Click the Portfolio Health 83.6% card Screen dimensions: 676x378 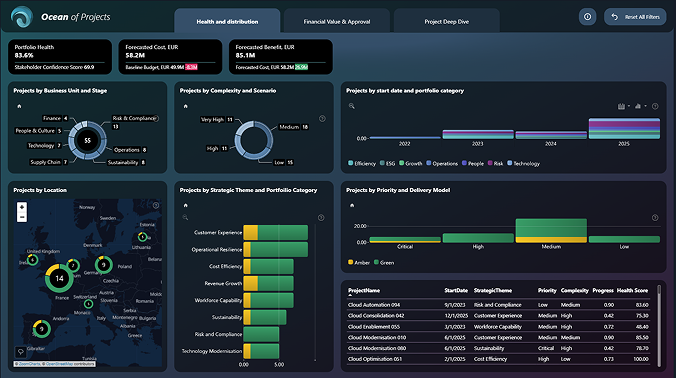(x=60, y=57)
